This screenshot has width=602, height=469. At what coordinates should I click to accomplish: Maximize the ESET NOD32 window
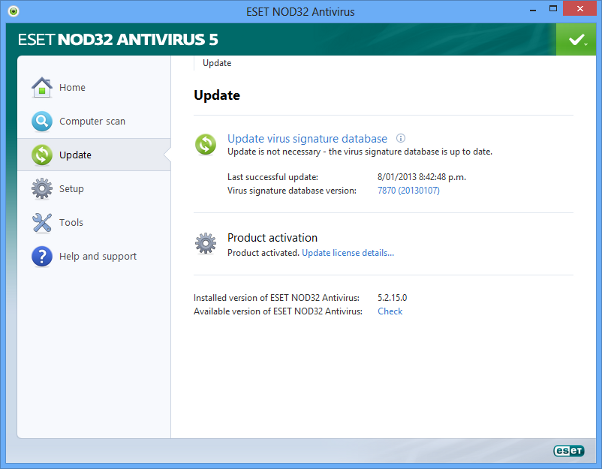pyautogui.click(x=553, y=8)
